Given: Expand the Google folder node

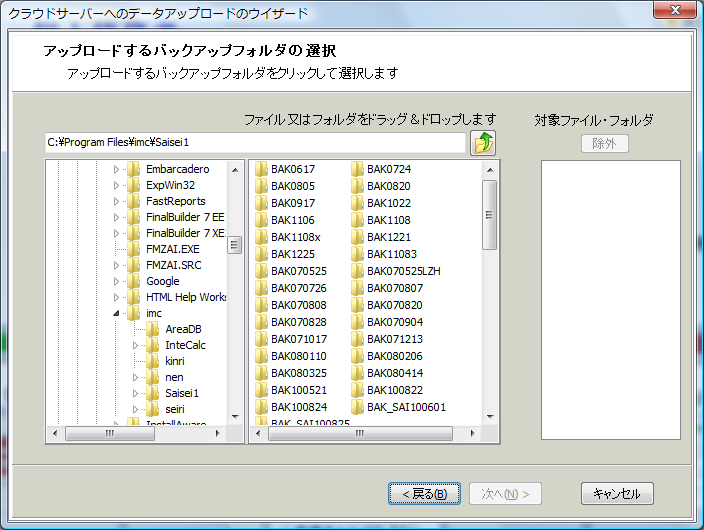Looking at the screenshot, I should (116, 281).
